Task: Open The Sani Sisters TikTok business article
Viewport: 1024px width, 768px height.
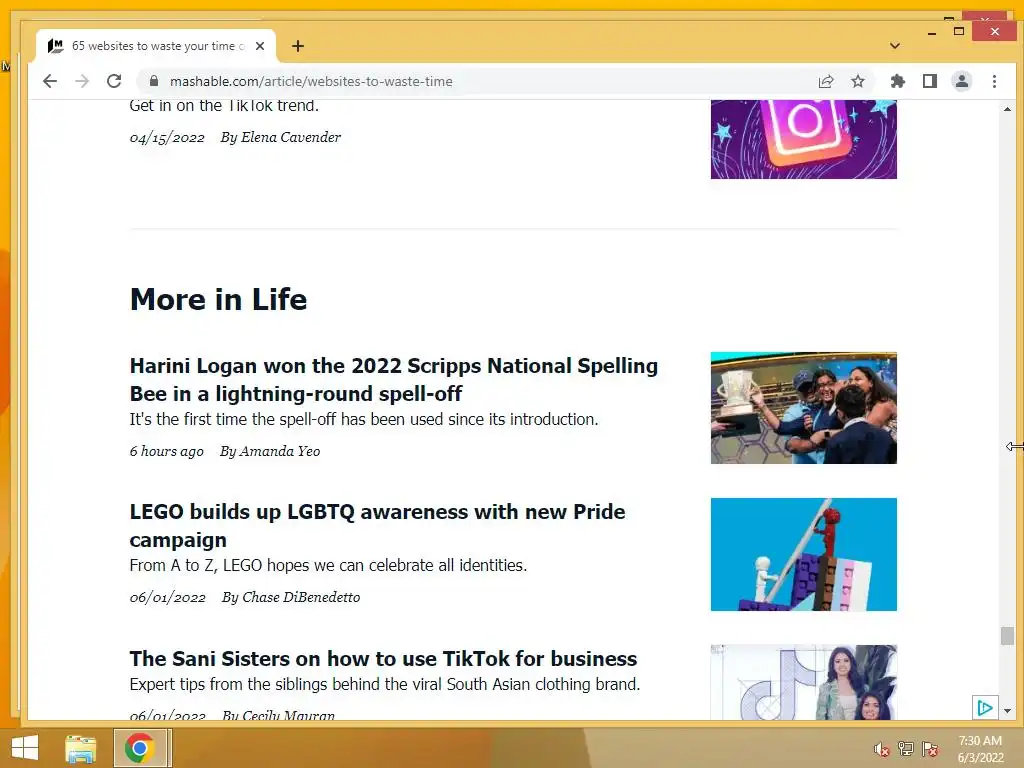Action: pos(383,658)
